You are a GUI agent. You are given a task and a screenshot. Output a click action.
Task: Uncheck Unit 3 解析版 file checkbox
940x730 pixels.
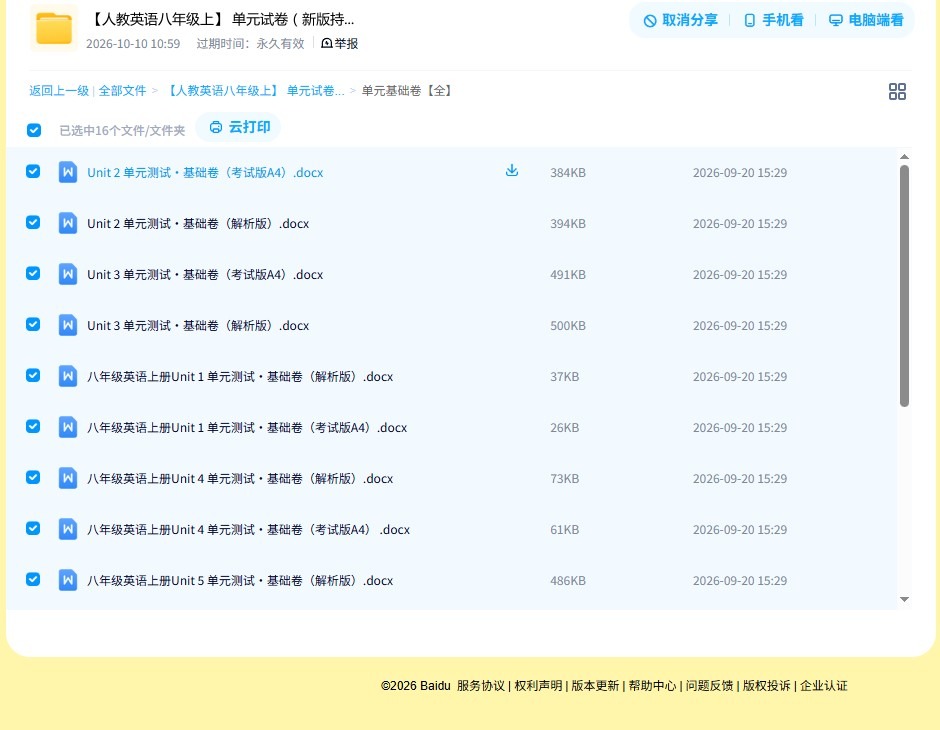(33, 324)
